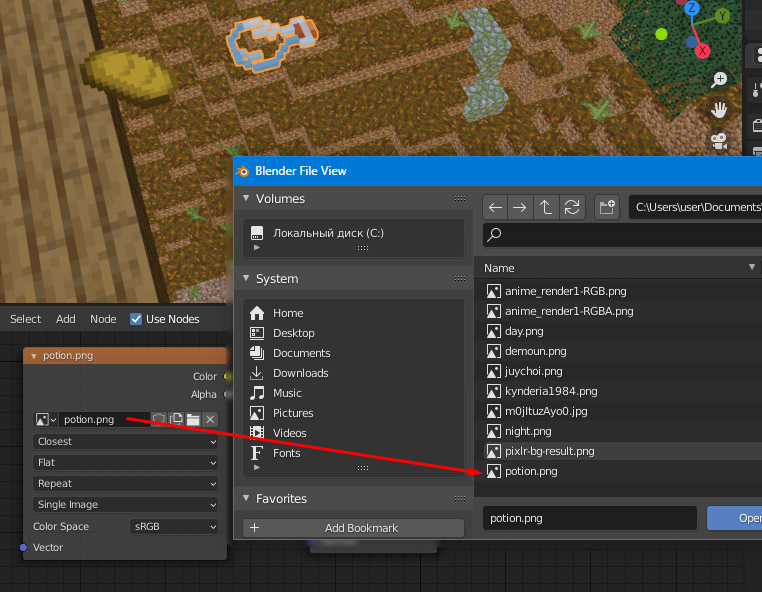Select file night.png

click(618, 431)
